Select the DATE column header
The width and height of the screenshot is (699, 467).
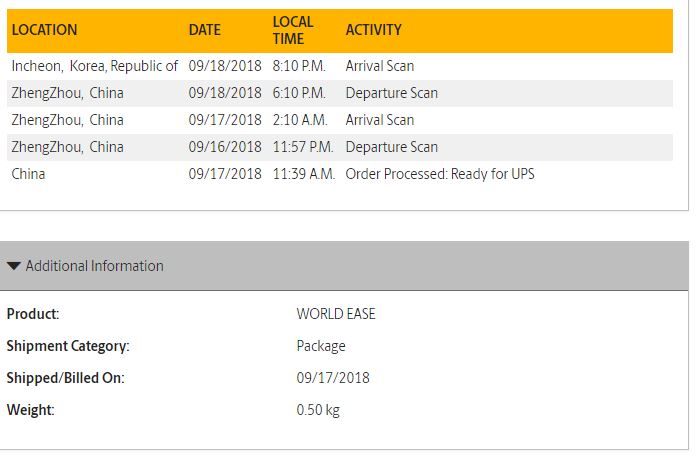[x=205, y=30]
